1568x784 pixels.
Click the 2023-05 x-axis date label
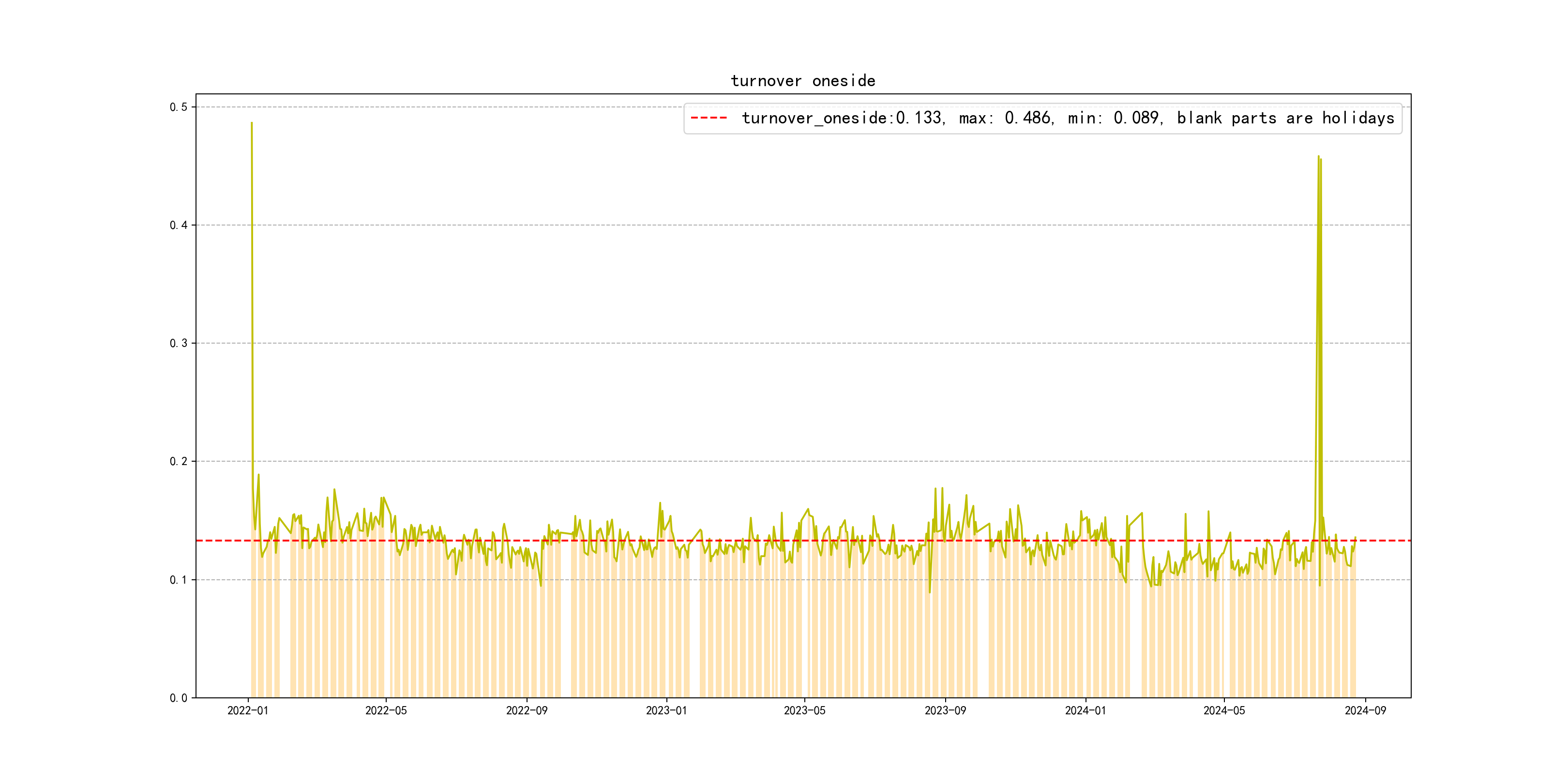tap(805, 711)
